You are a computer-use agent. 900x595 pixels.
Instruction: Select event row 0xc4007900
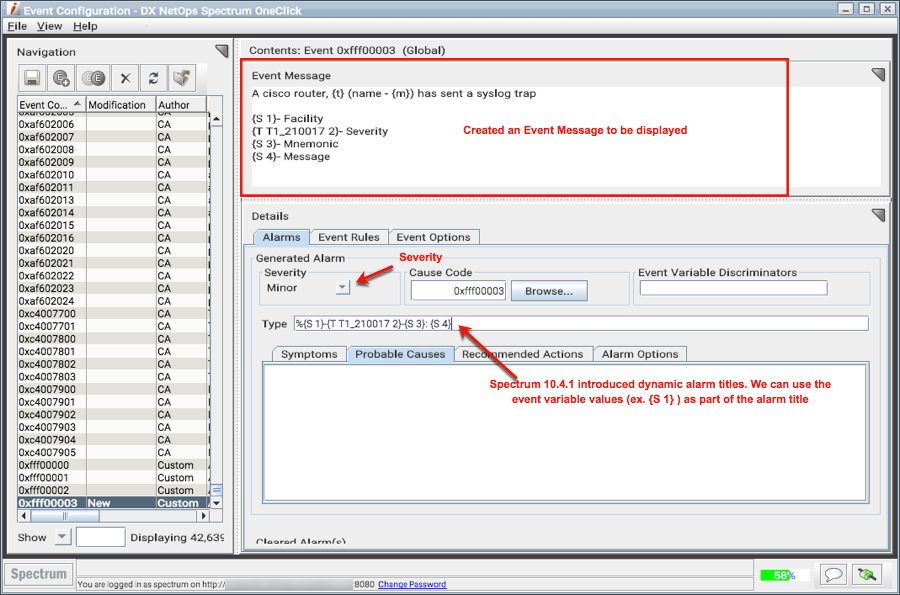tap(112, 390)
